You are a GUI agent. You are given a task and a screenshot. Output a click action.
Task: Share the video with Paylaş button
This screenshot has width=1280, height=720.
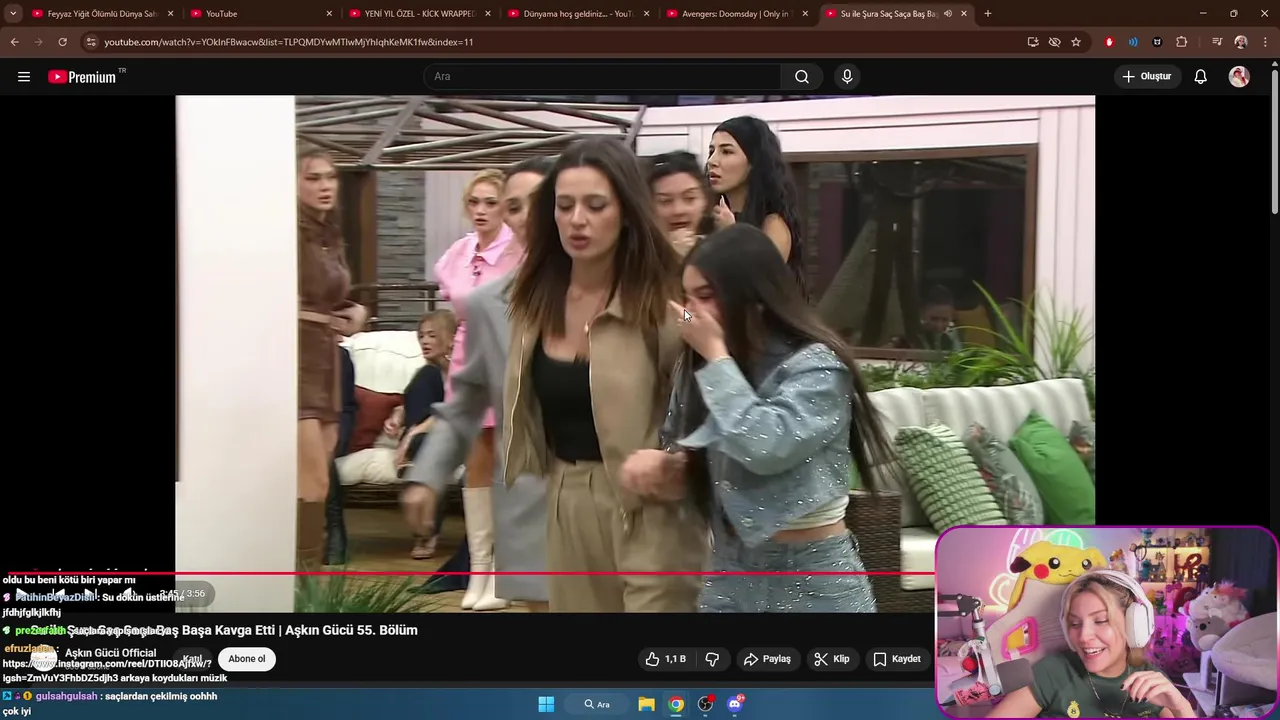(x=767, y=659)
